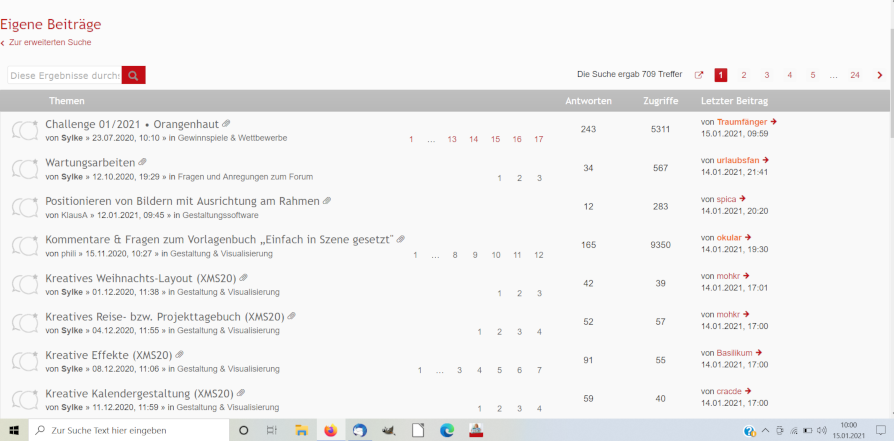
Task: Click the Eigene Beiträge heading
Action: tap(51, 25)
